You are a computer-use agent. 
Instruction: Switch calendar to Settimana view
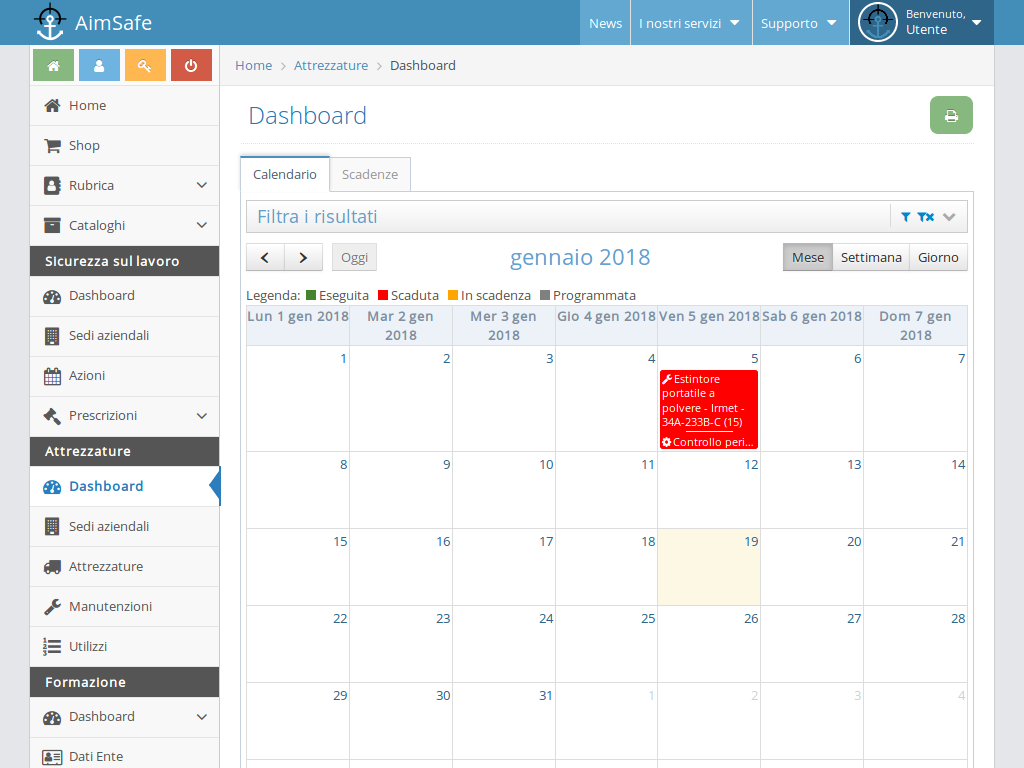click(x=871, y=257)
